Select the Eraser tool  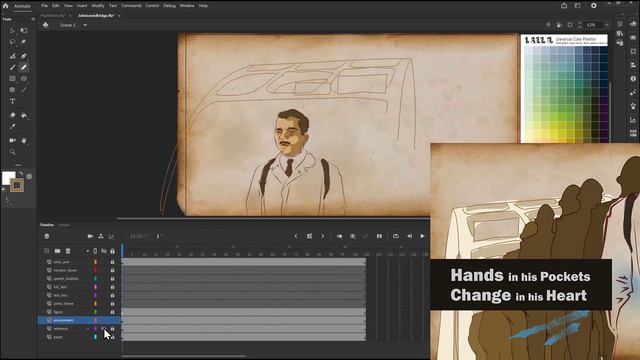pyautogui.click(x=12, y=116)
